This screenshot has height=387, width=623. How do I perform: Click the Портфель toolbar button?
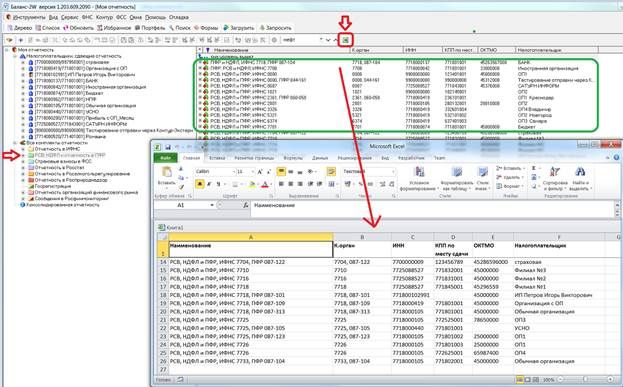pos(150,28)
